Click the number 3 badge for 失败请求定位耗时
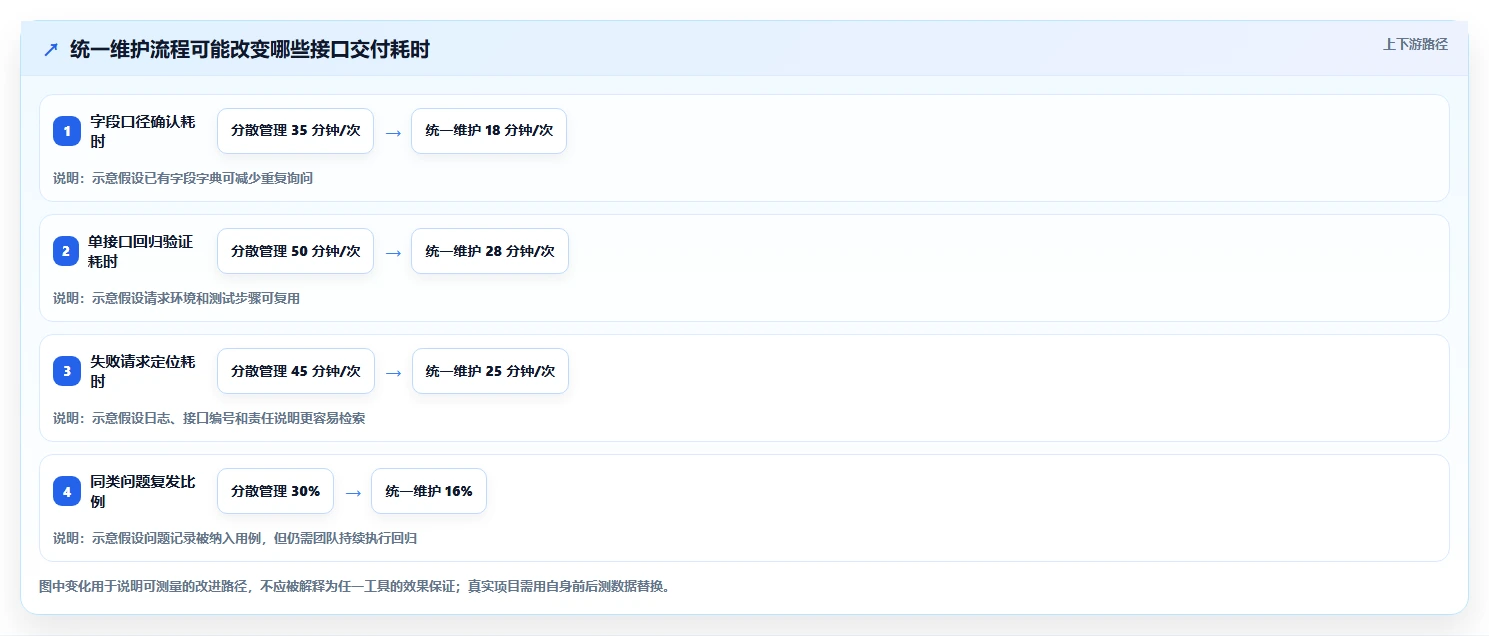The width and height of the screenshot is (1489, 636). pyautogui.click(x=67, y=371)
